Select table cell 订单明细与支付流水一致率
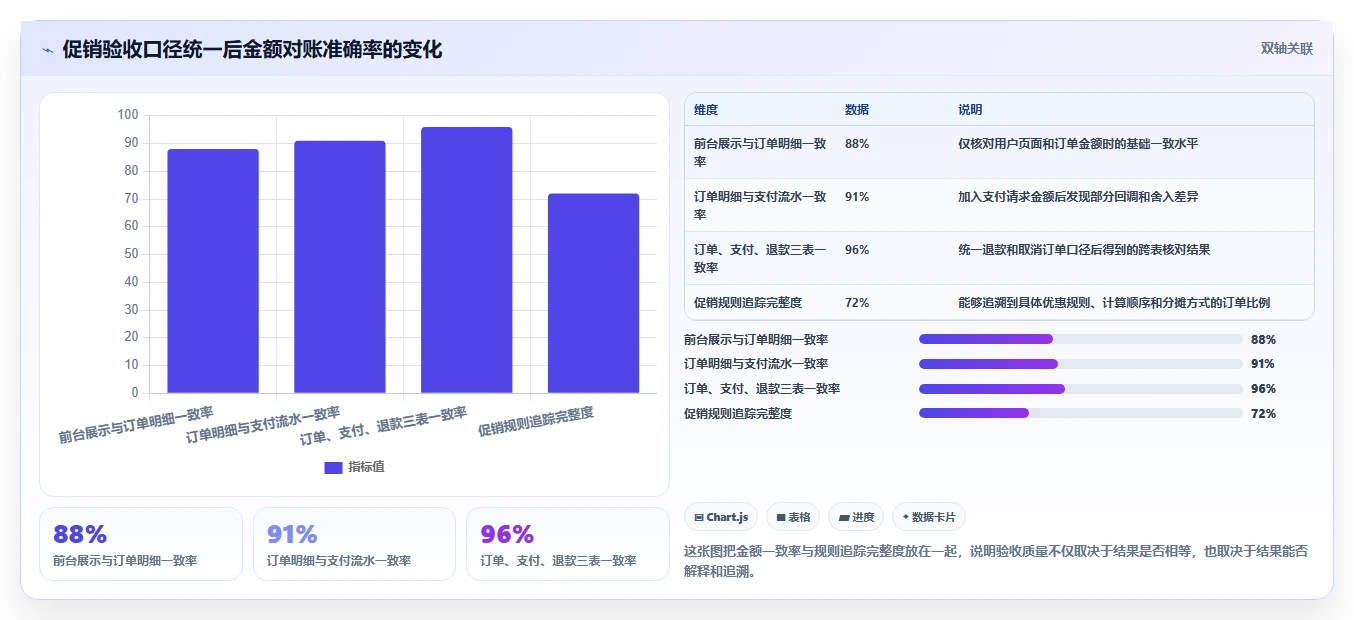1354x620 pixels. [760, 205]
